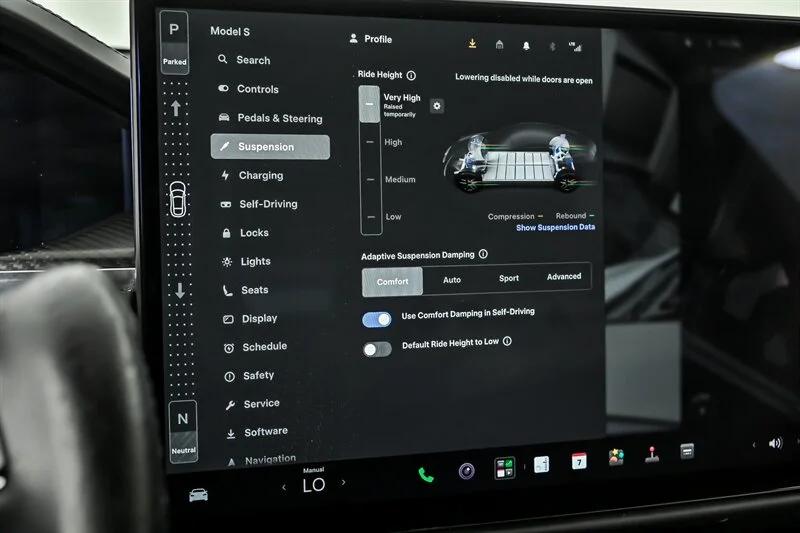800x533 pixels.
Task: Open Pedals & Steering settings
Action: click(270, 118)
